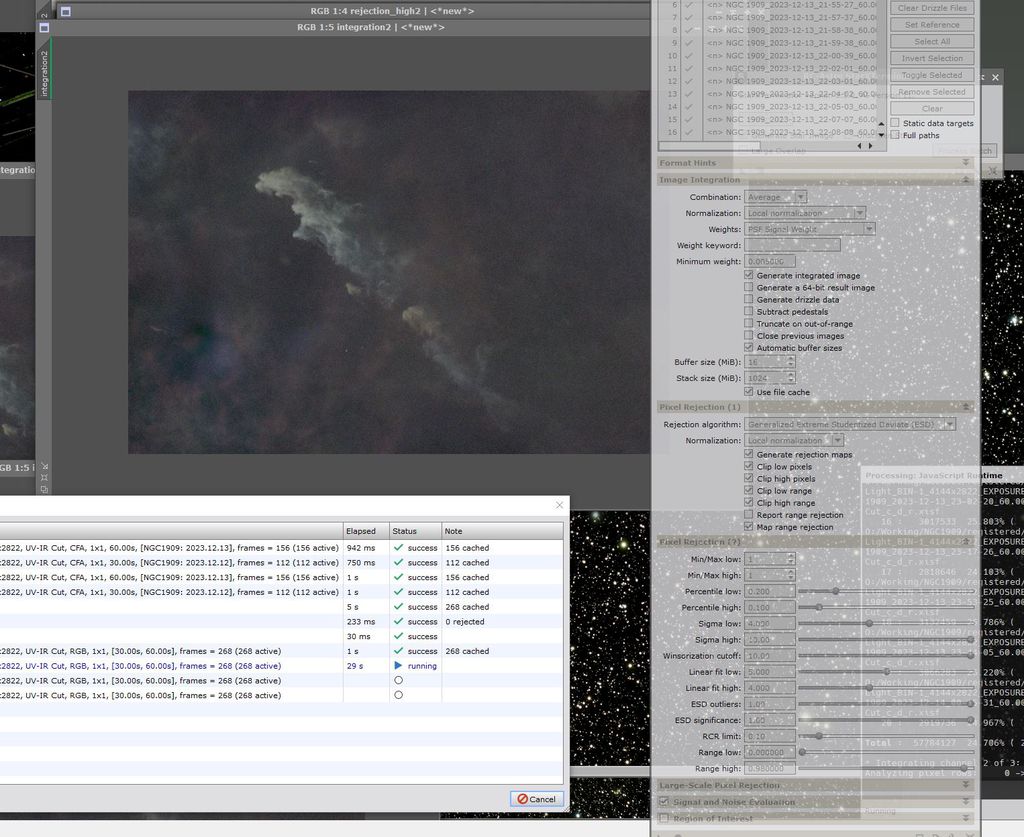Enable Truncate on out-of-range checkbox
Image resolution: width=1024 pixels, height=837 pixels.
(748, 323)
